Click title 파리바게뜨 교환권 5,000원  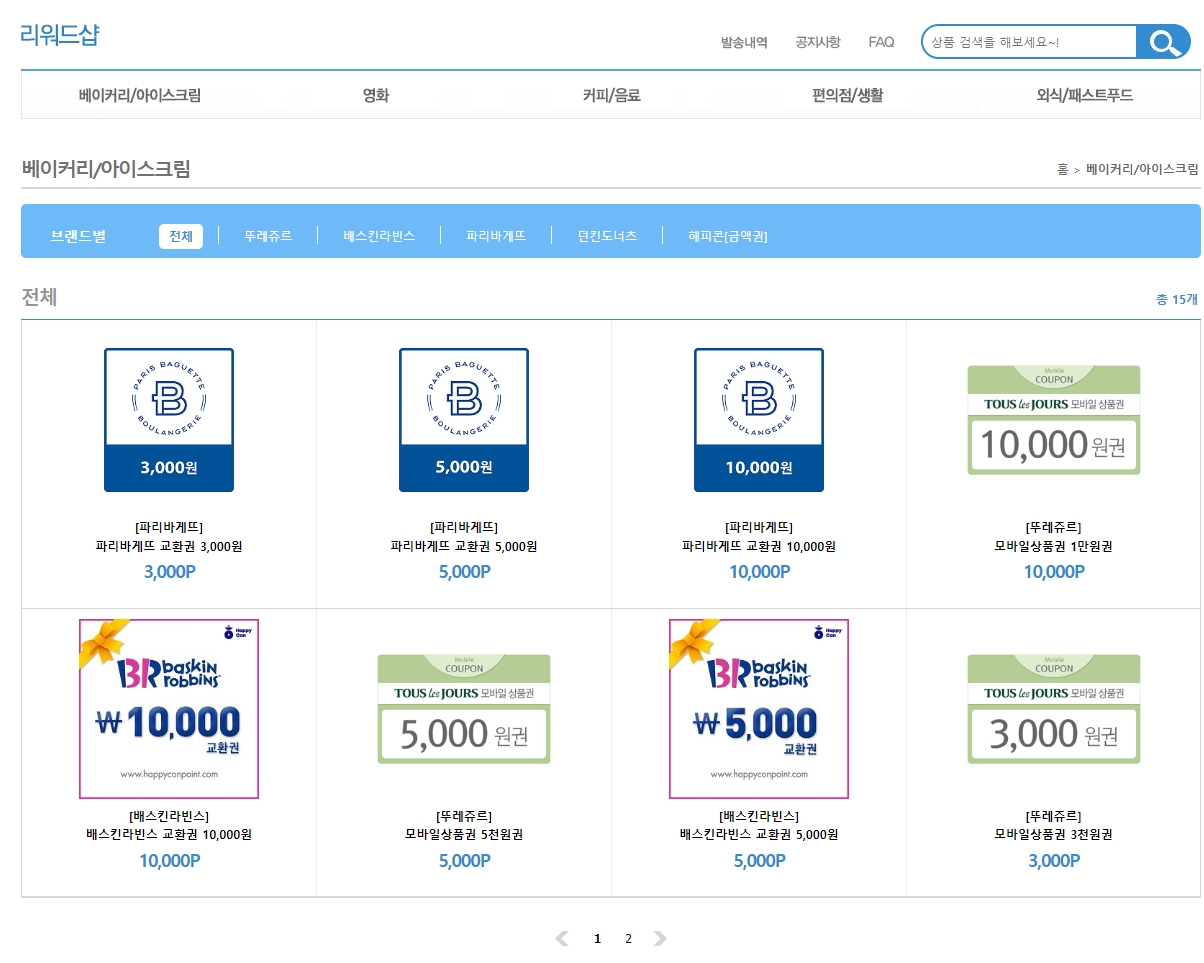[464, 547]
